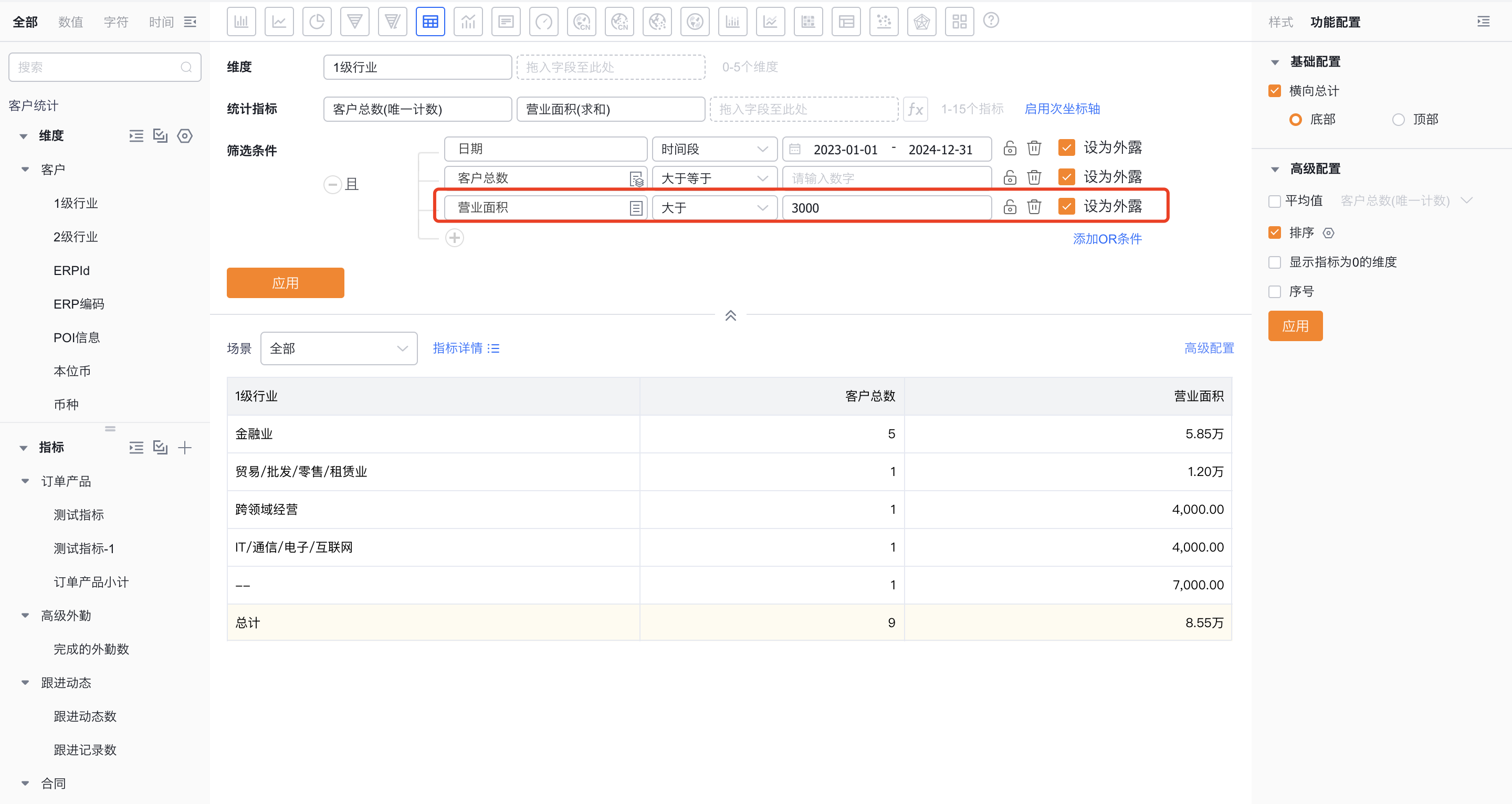This screenshot has width=1512, height=804.
Task: Select the 数值 menu item
Action: point(70,22)
